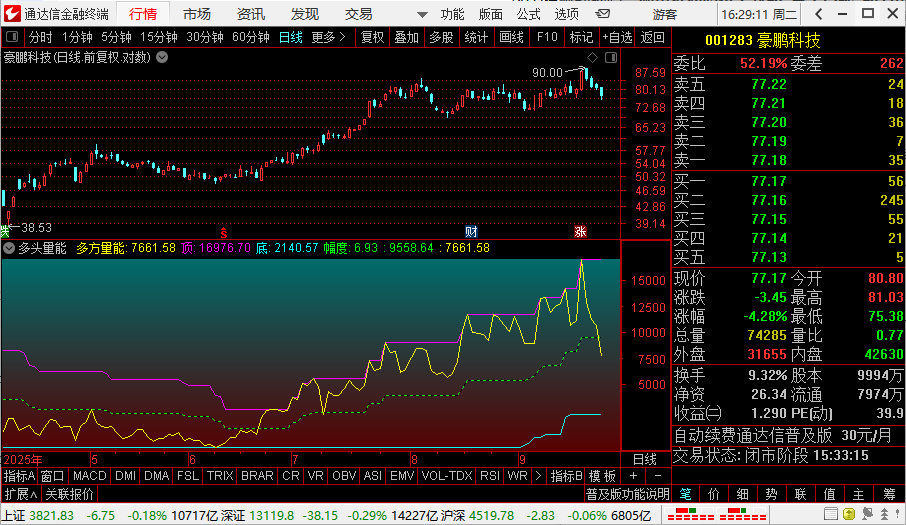The image size is (906, 525).
Task: Click the yellow coin icon in status bar
Action: pyautogui.click(x=849, y=514)
